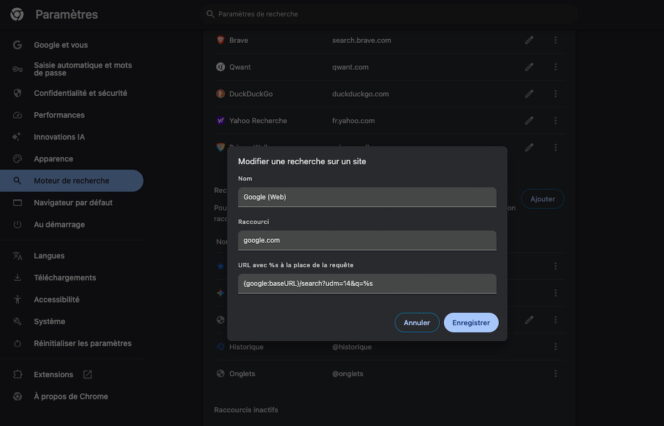664x426 pixels.
Task: Click the Chrome logo beside Paramètres
Action: (17, 14)
